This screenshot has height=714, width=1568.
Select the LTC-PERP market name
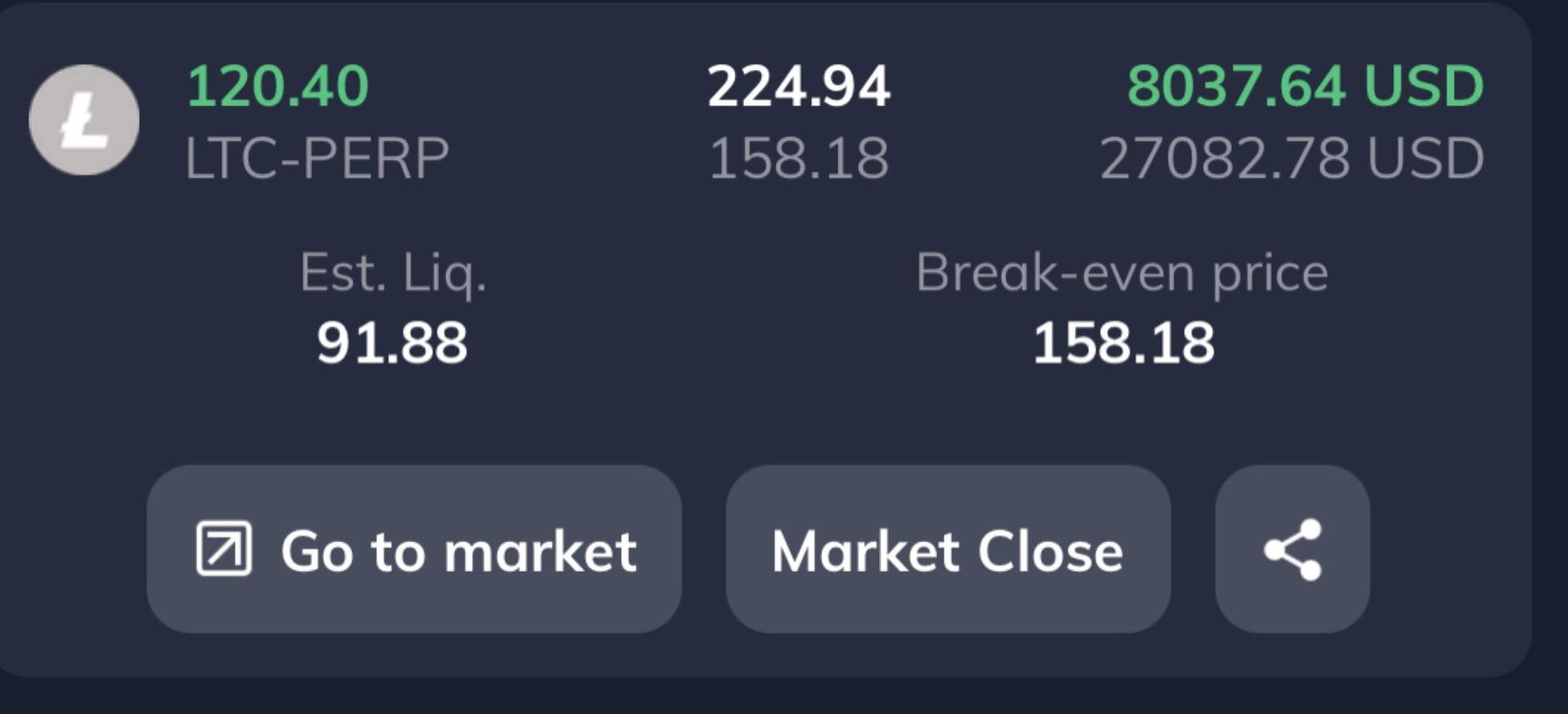tap(317, 158)
